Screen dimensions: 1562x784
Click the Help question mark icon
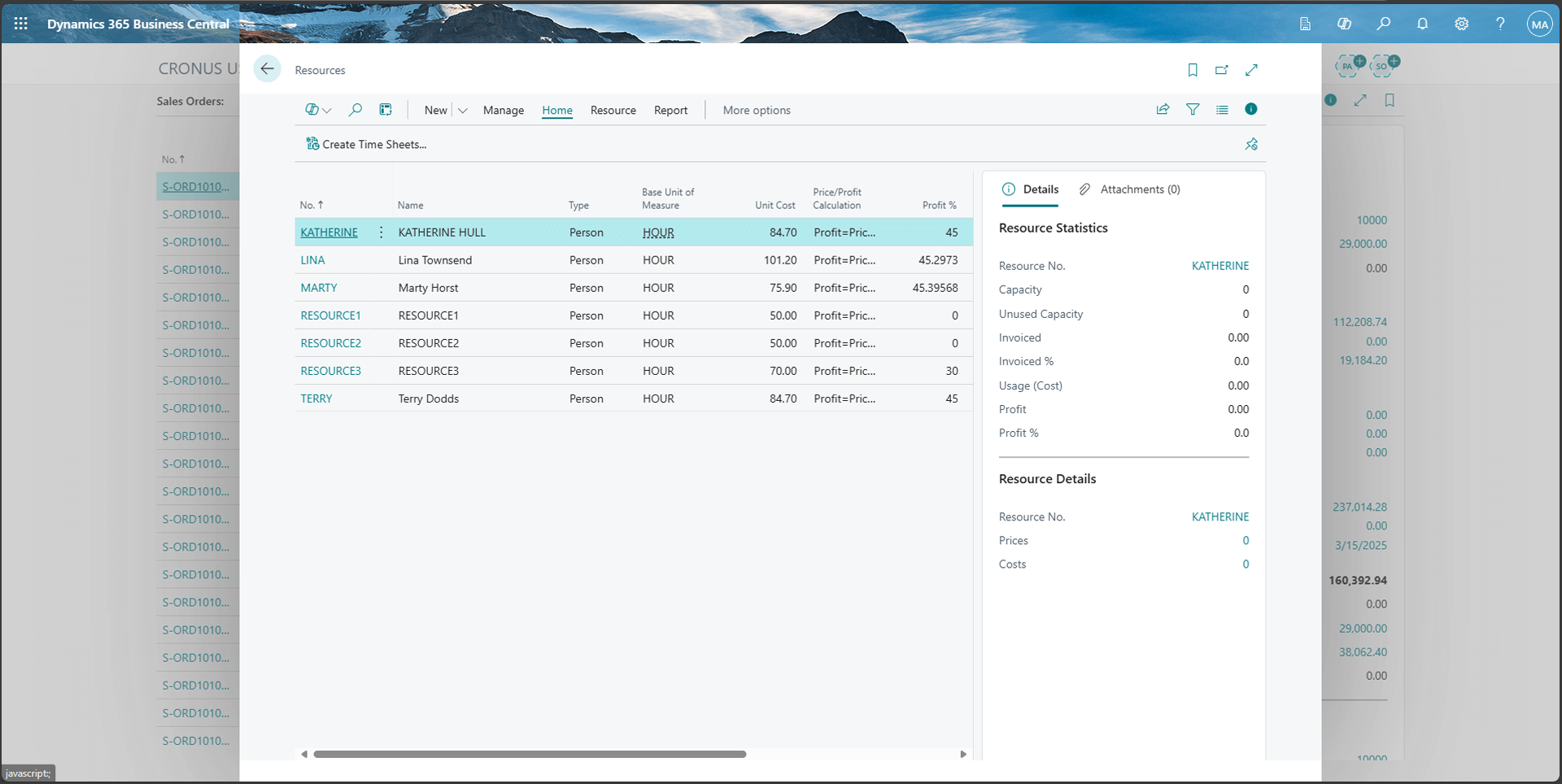click(x=1501, y=24)
